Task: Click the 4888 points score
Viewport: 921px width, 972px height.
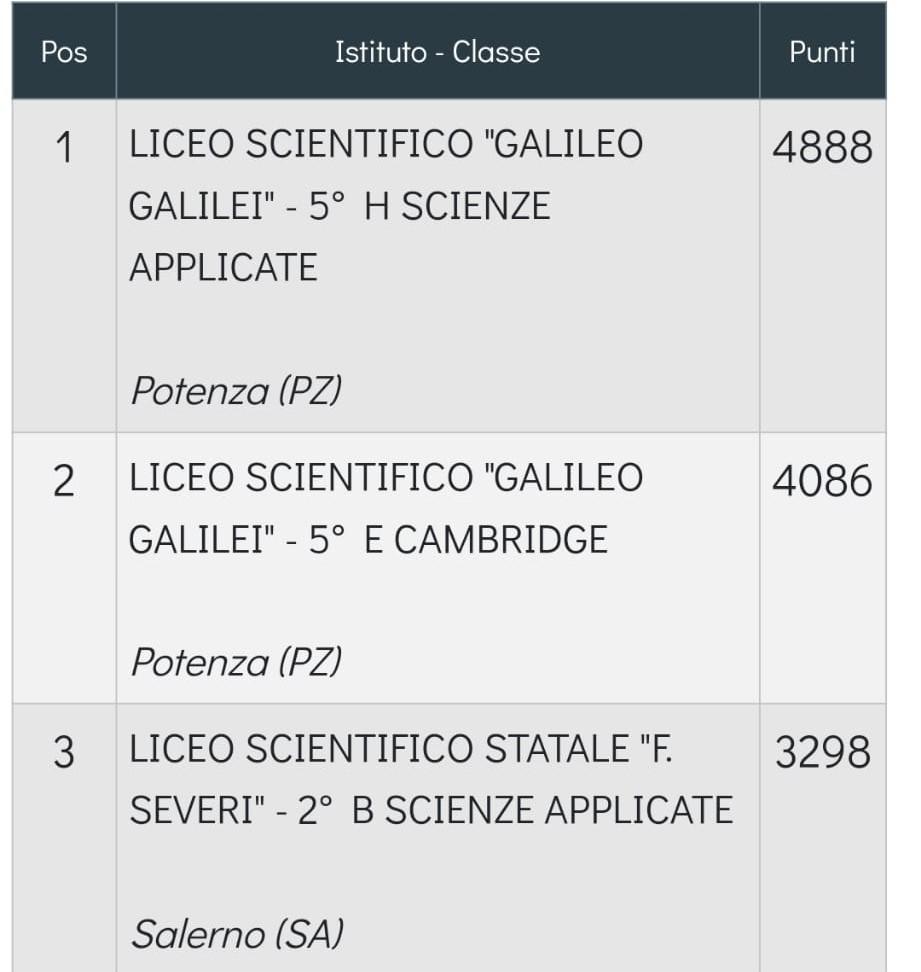Action: tap(822, 148)
